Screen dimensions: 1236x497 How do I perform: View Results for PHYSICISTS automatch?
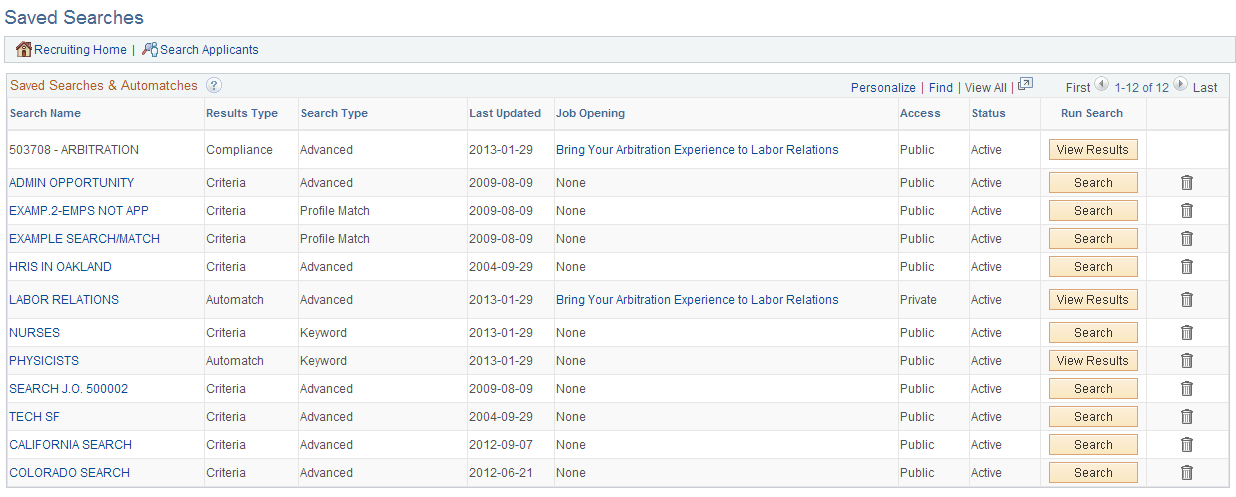1092,361
